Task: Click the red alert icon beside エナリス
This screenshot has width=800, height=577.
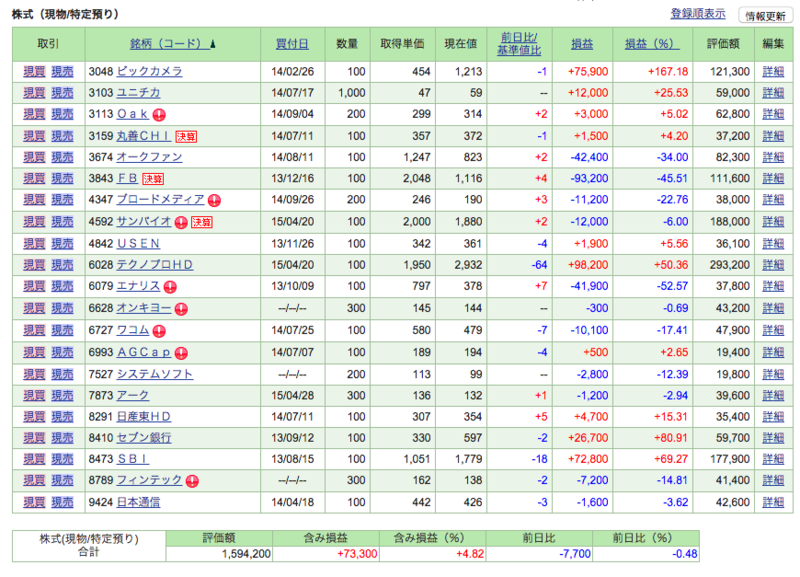Action: tap(170, 287)
